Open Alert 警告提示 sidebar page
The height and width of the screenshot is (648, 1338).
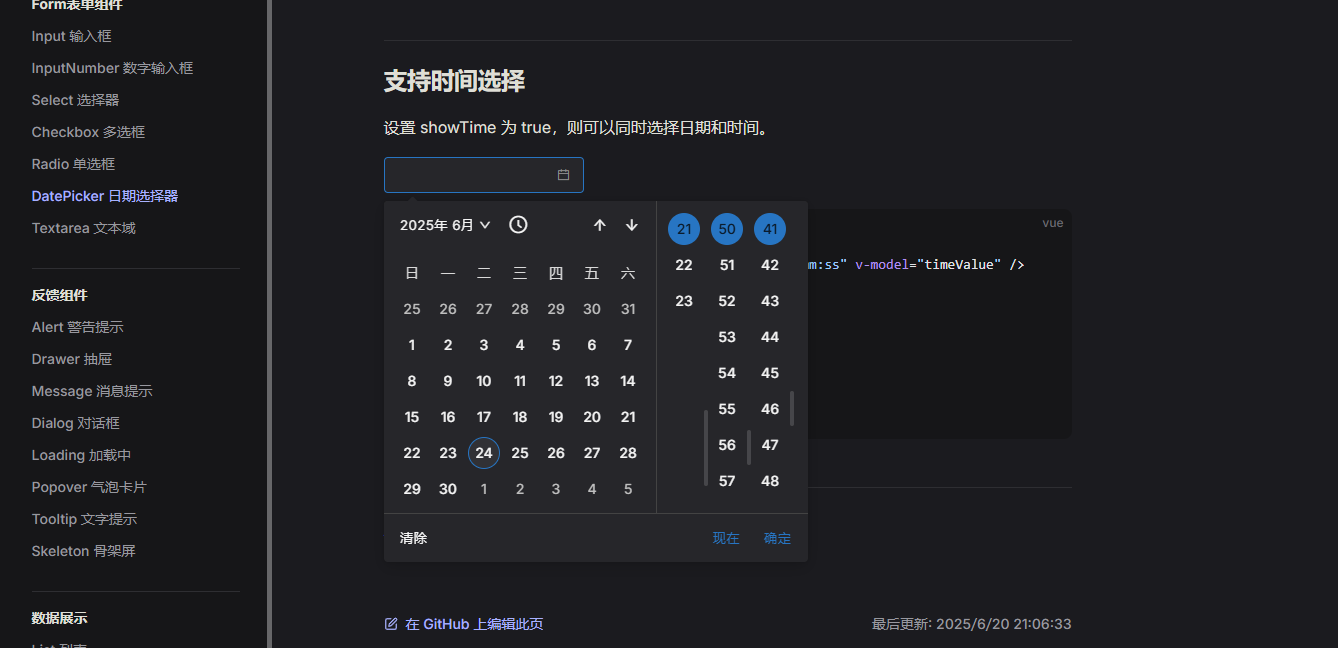[x=77, y=327]
